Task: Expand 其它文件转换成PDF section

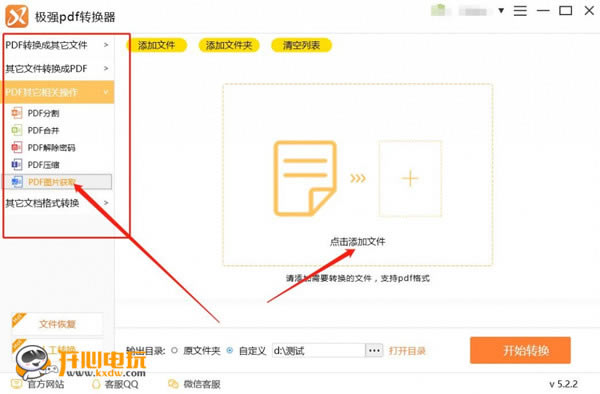Action: 57,68
